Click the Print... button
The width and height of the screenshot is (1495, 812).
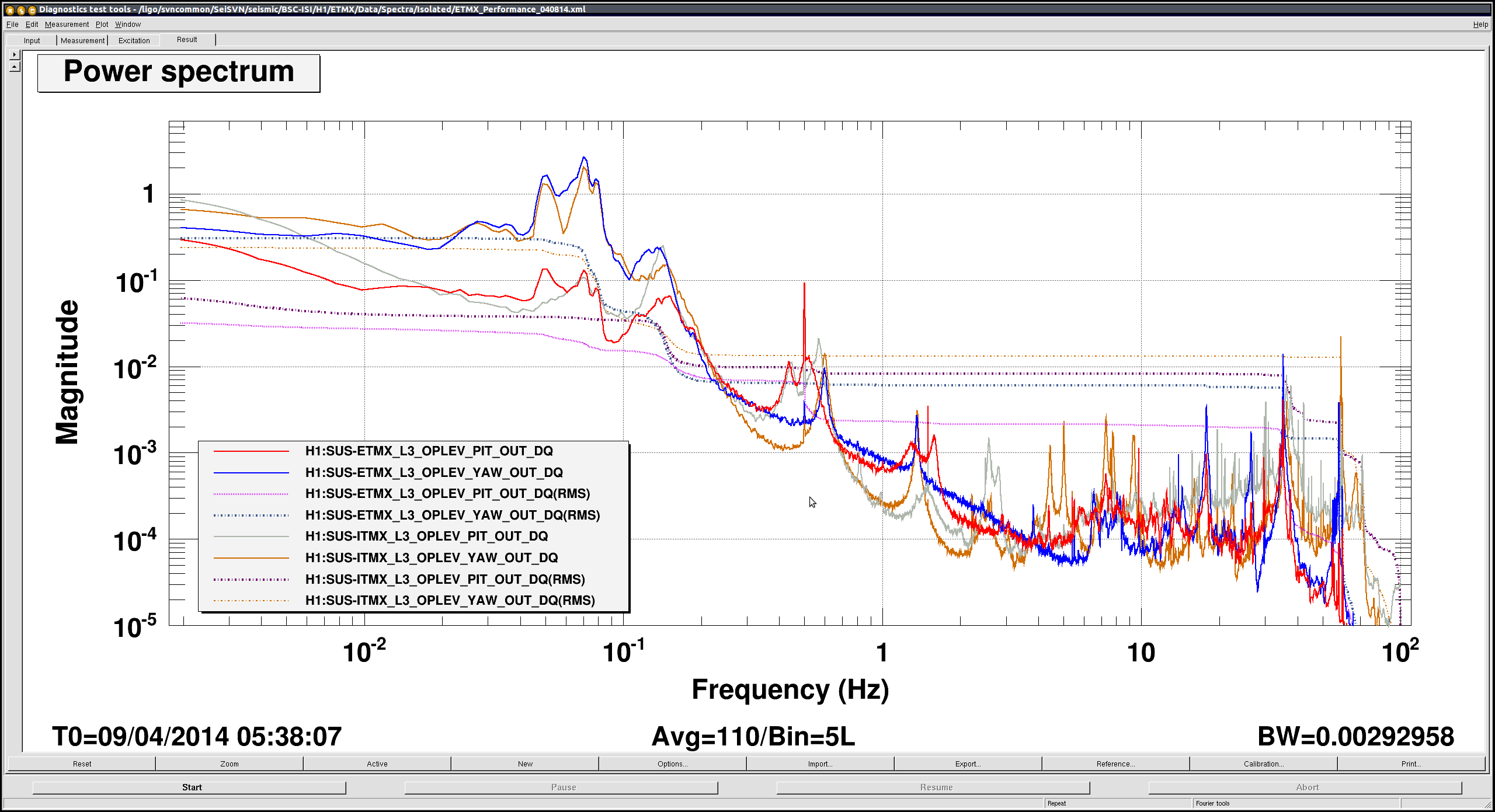1411,764
